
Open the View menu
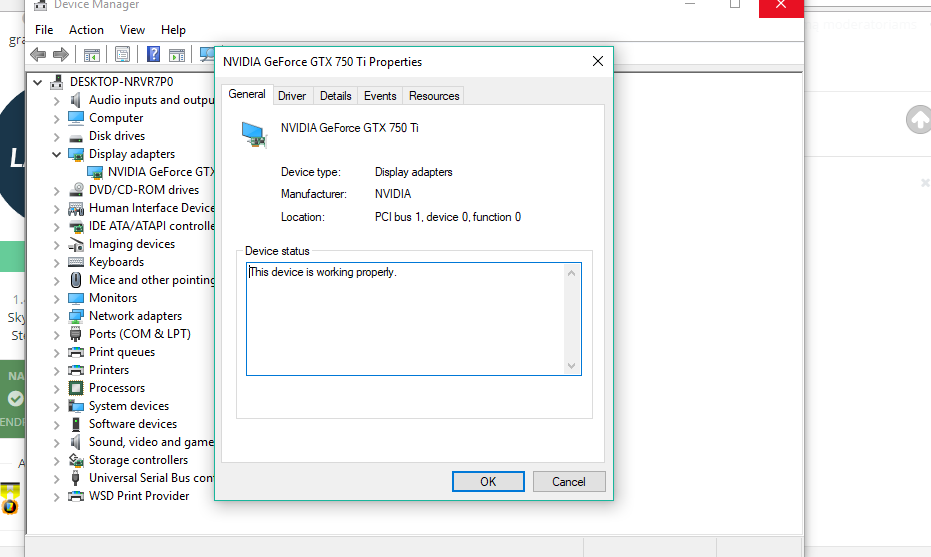pos(132,30)
